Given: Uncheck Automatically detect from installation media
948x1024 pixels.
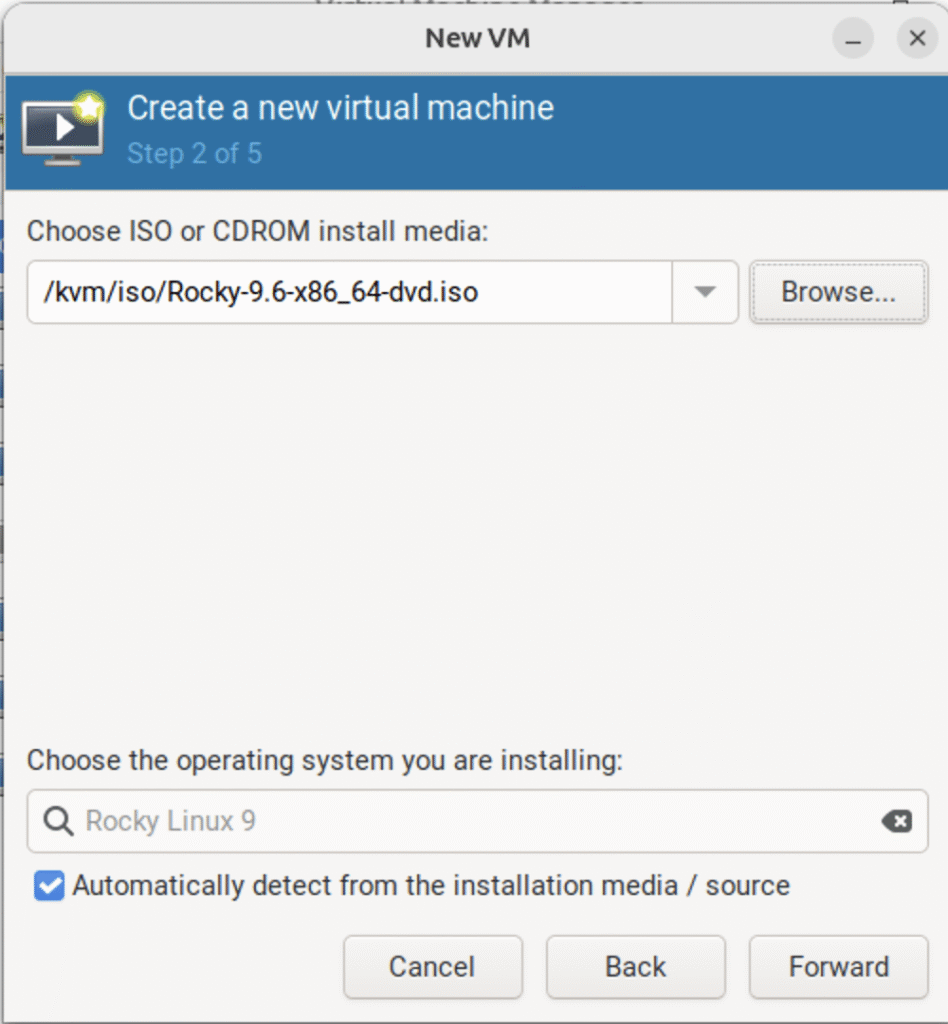Looking at the screenshot, I should [x=50, y=886].
